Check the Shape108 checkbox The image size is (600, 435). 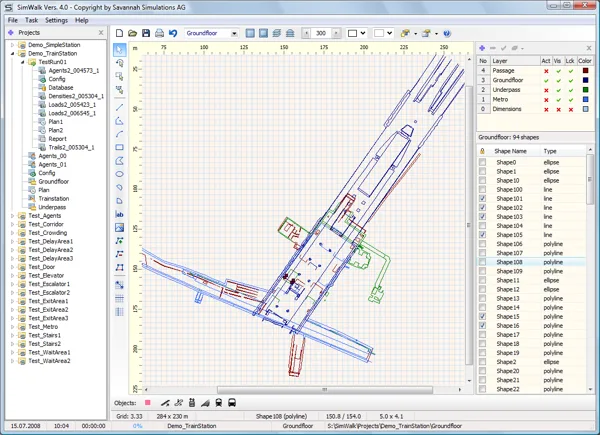482,262
